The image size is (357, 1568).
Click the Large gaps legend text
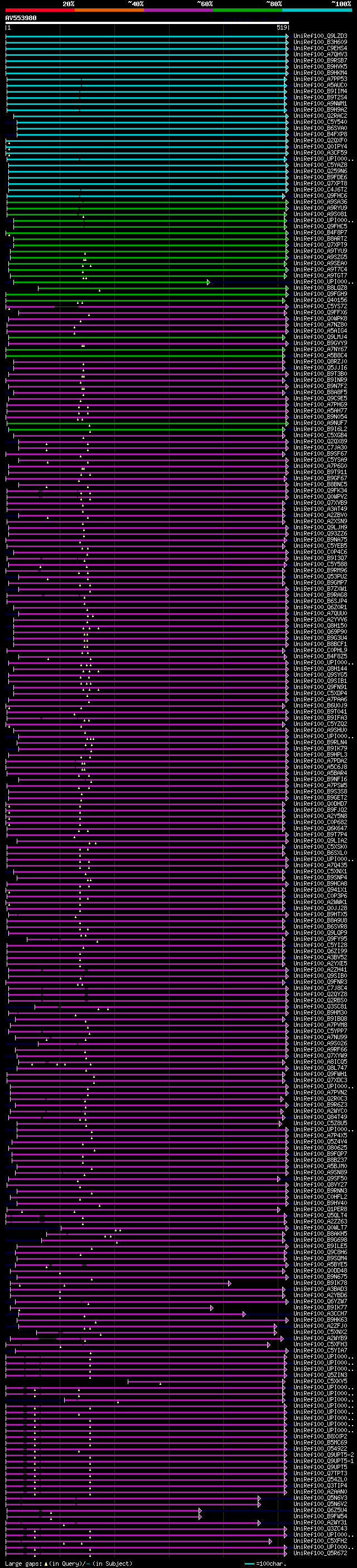(x=69, y=1564)
